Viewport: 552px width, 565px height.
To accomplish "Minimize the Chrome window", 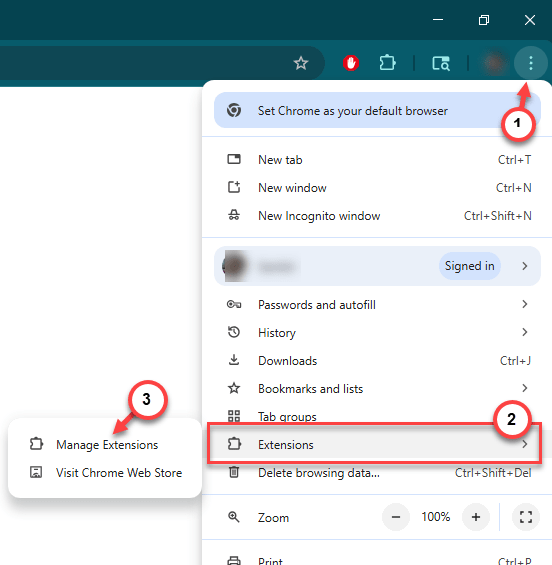I will 438,20.
